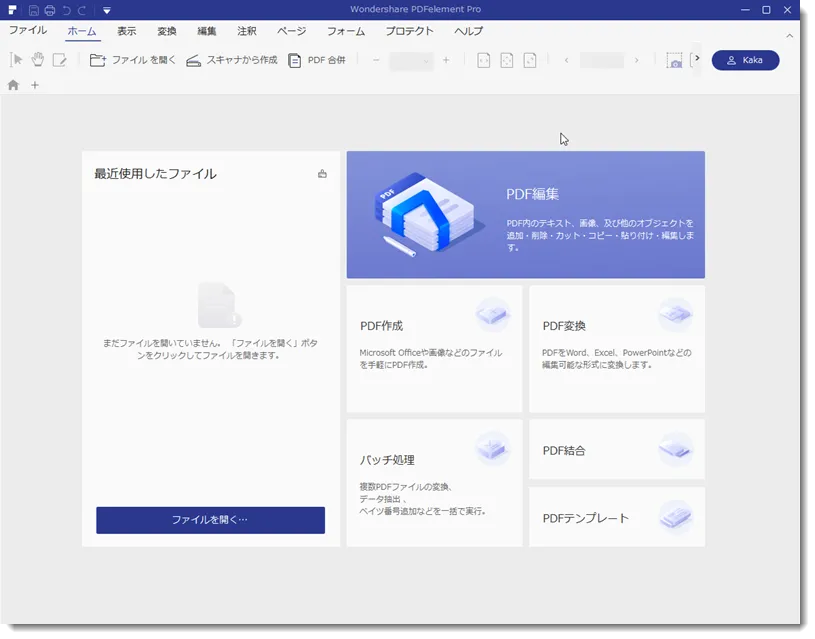
Task: Switch to the 表示 tab
Action: (126, 31)
